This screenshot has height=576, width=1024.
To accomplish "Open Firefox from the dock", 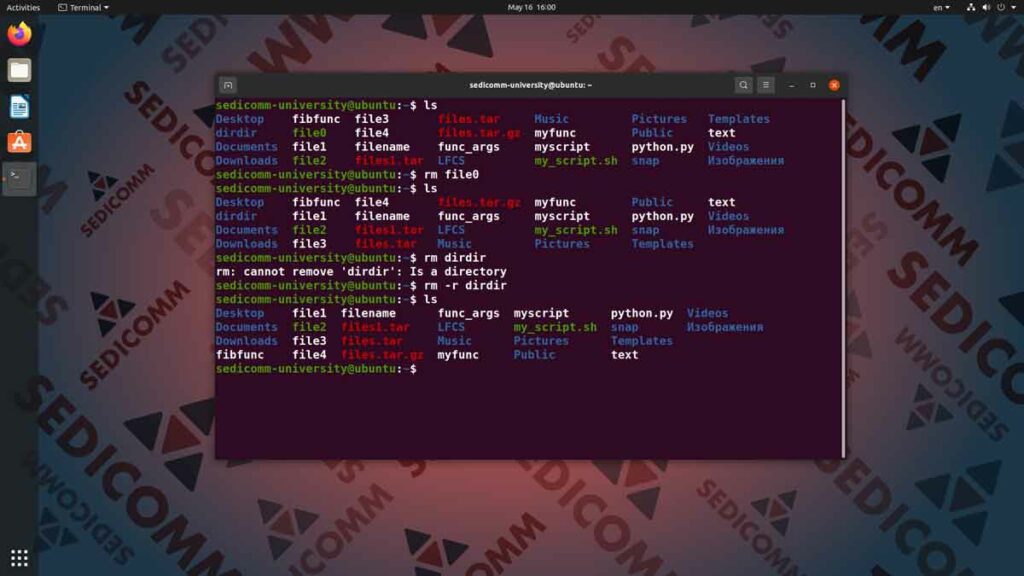I will click(19, 34).
